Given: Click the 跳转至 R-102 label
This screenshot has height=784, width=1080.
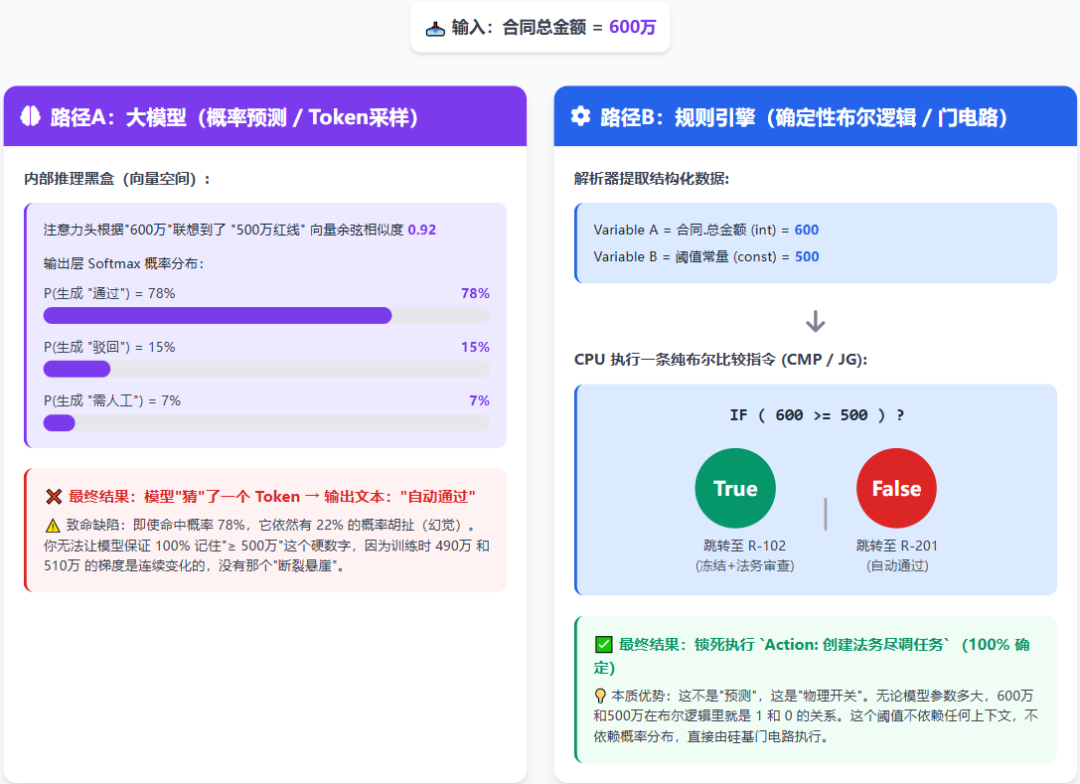Looking at the screenshot, I should (745, 546).
